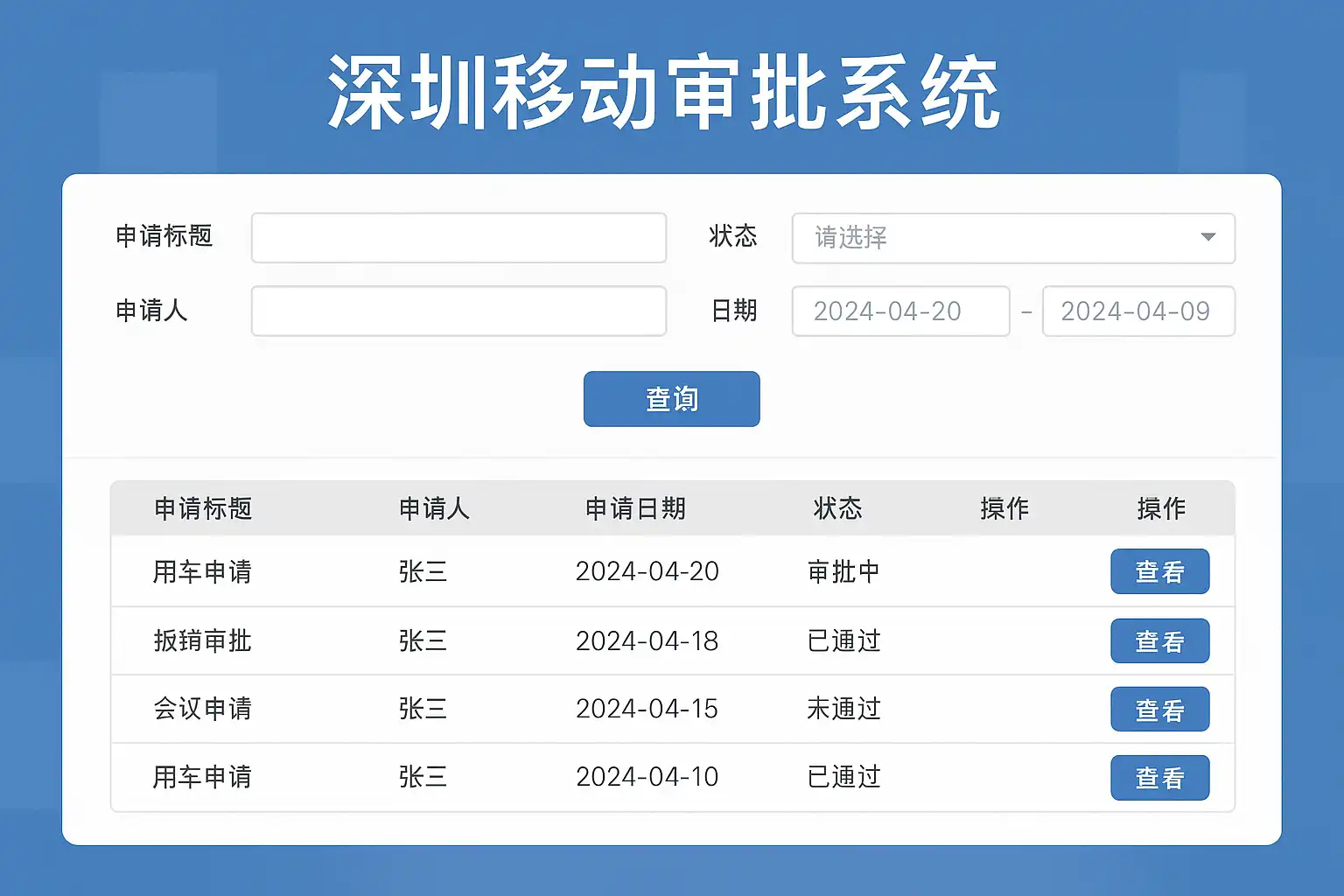Click the 状态 label beside the 请选择 dropdown
The width and height of the screenshot is (1344, 896).
click(733, 236)
